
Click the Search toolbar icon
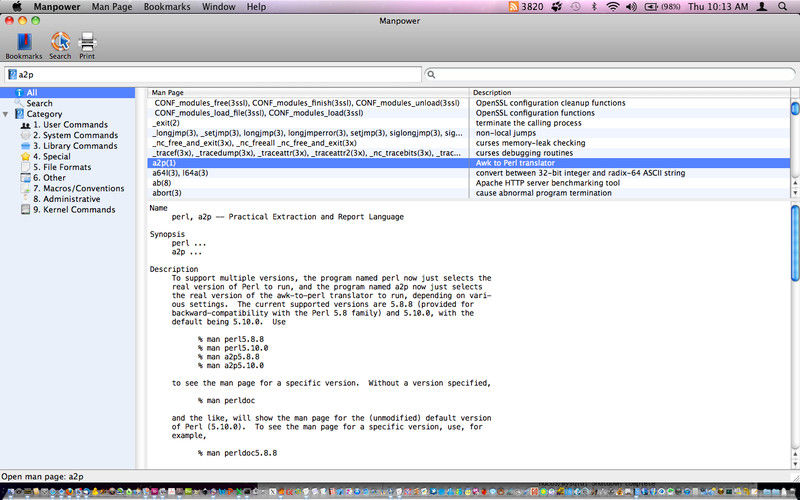pos(60,46)
